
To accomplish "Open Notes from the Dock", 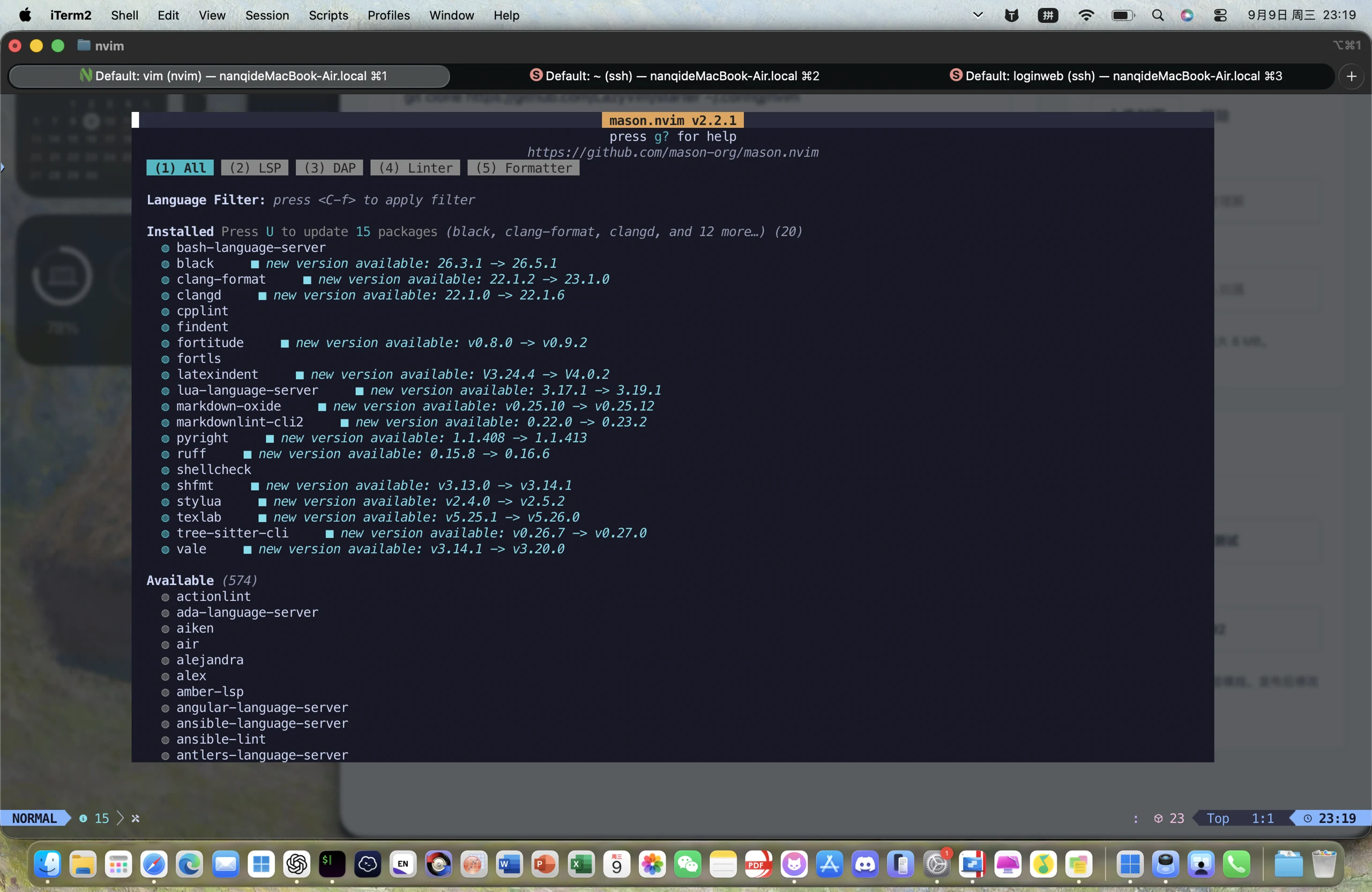I will tap(724, 864).
